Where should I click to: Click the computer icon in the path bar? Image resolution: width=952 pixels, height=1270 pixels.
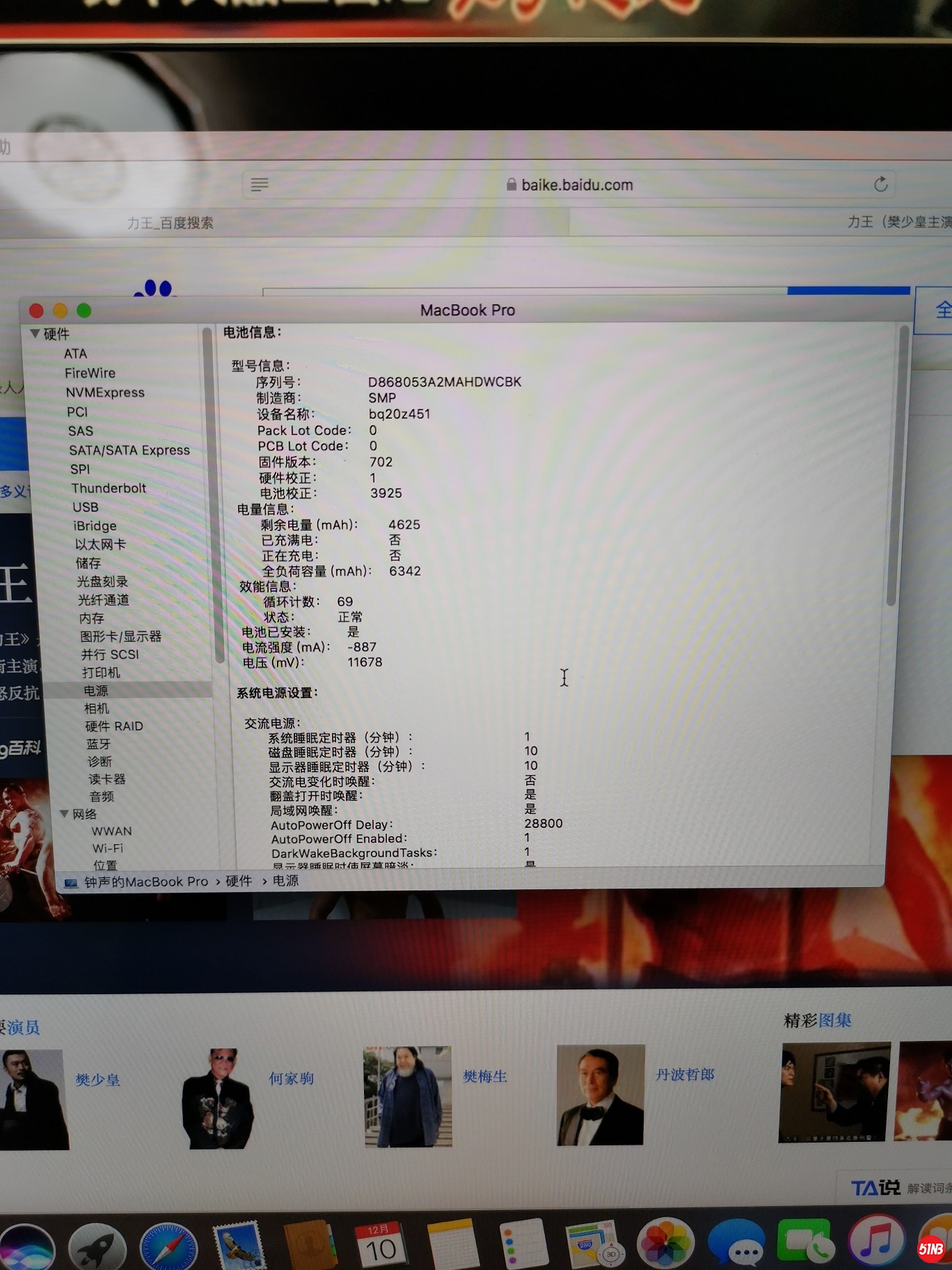(71, 883)
